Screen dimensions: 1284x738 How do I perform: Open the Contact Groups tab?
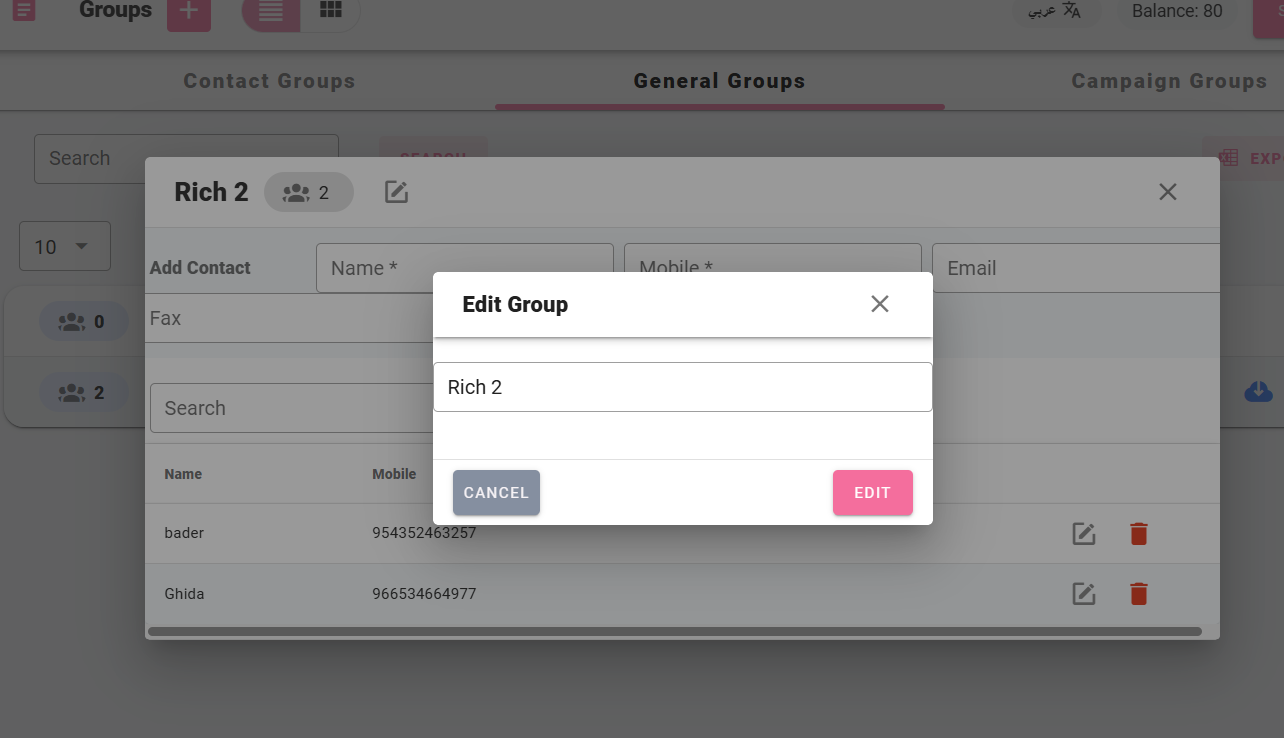(x=269, y=81)
